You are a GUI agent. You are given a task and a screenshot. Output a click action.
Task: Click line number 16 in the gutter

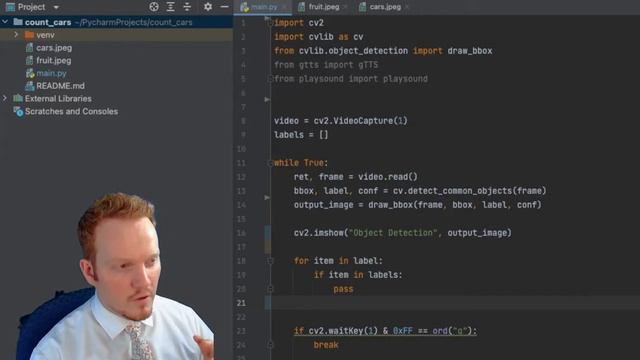241,233
